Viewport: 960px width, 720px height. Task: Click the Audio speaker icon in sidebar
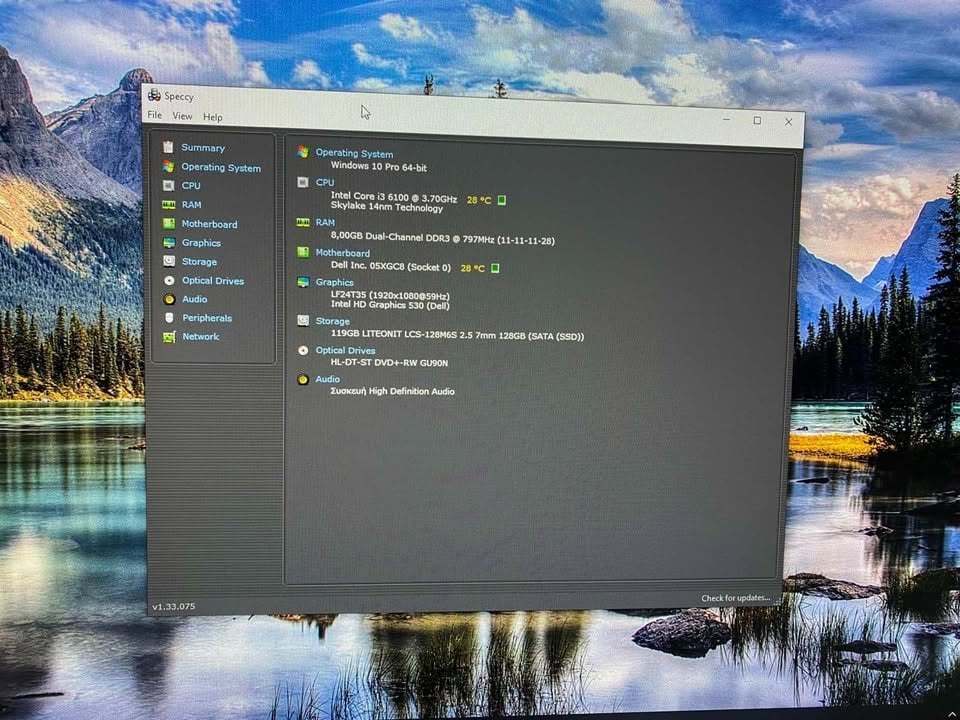coord(169,299)
